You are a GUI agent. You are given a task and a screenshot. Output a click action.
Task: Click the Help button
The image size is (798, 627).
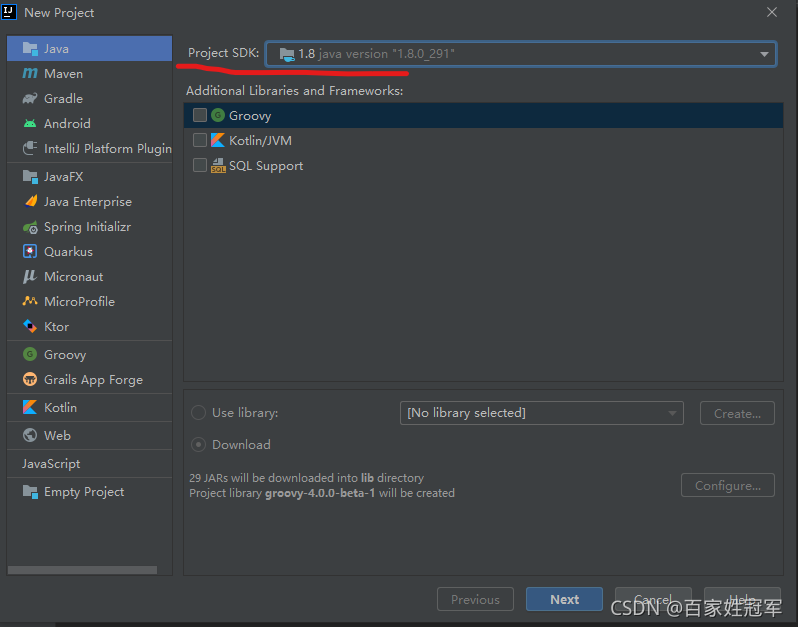click(x=742, y=600)
